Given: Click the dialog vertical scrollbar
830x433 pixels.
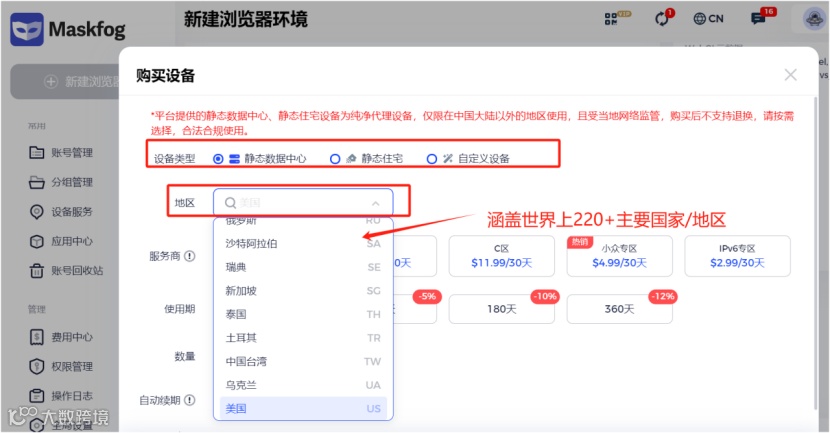Looking at the screenshot, I should point(815,254).
